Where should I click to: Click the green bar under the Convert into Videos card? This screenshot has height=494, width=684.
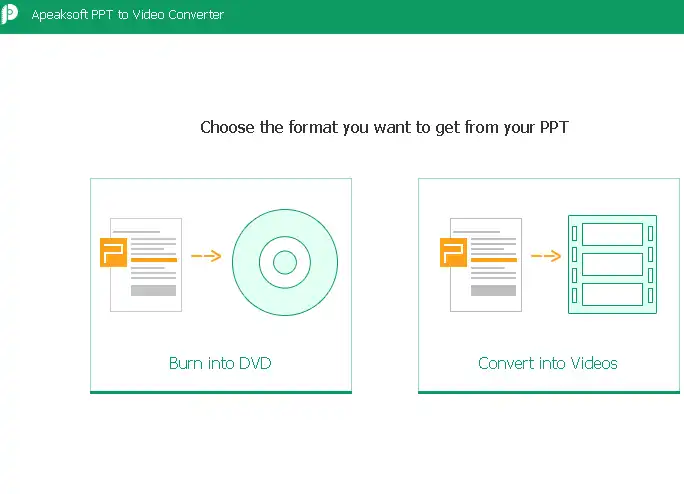pos(549,392)
